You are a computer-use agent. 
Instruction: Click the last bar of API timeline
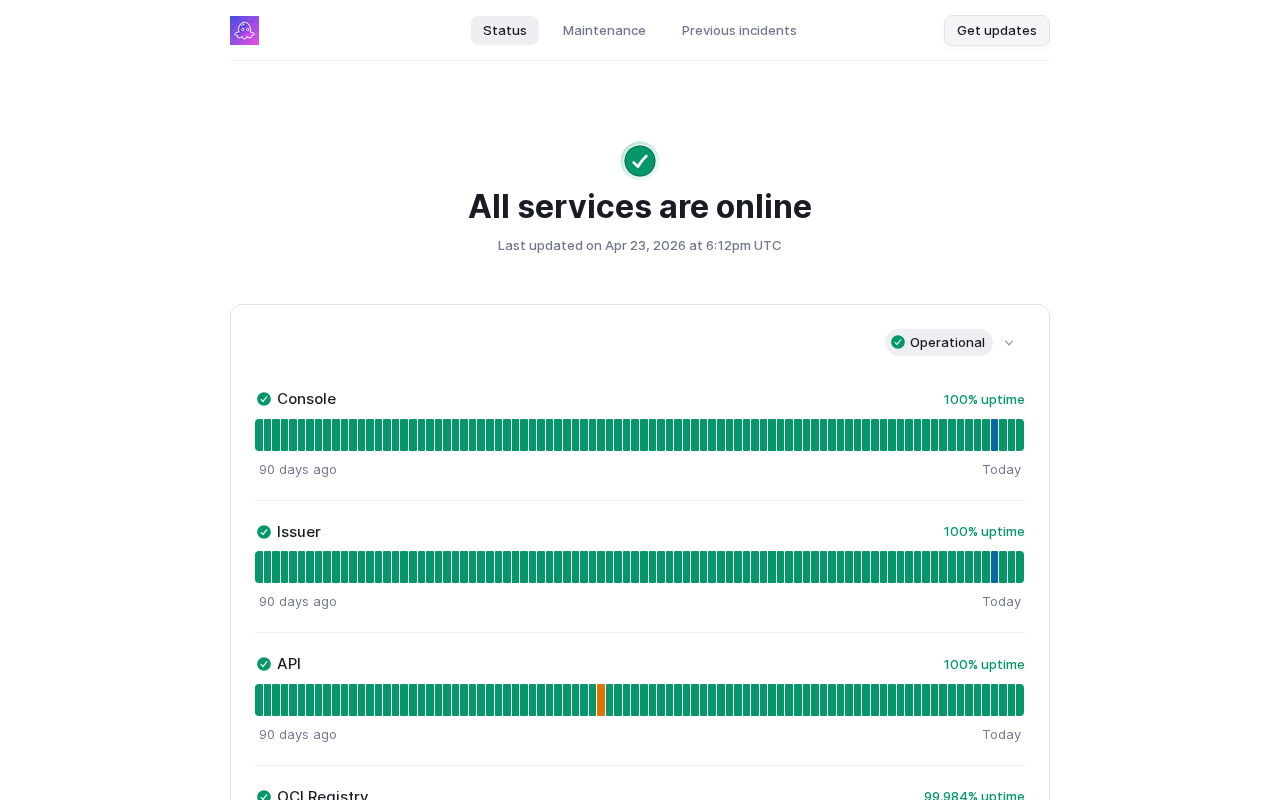[1020, 700]
